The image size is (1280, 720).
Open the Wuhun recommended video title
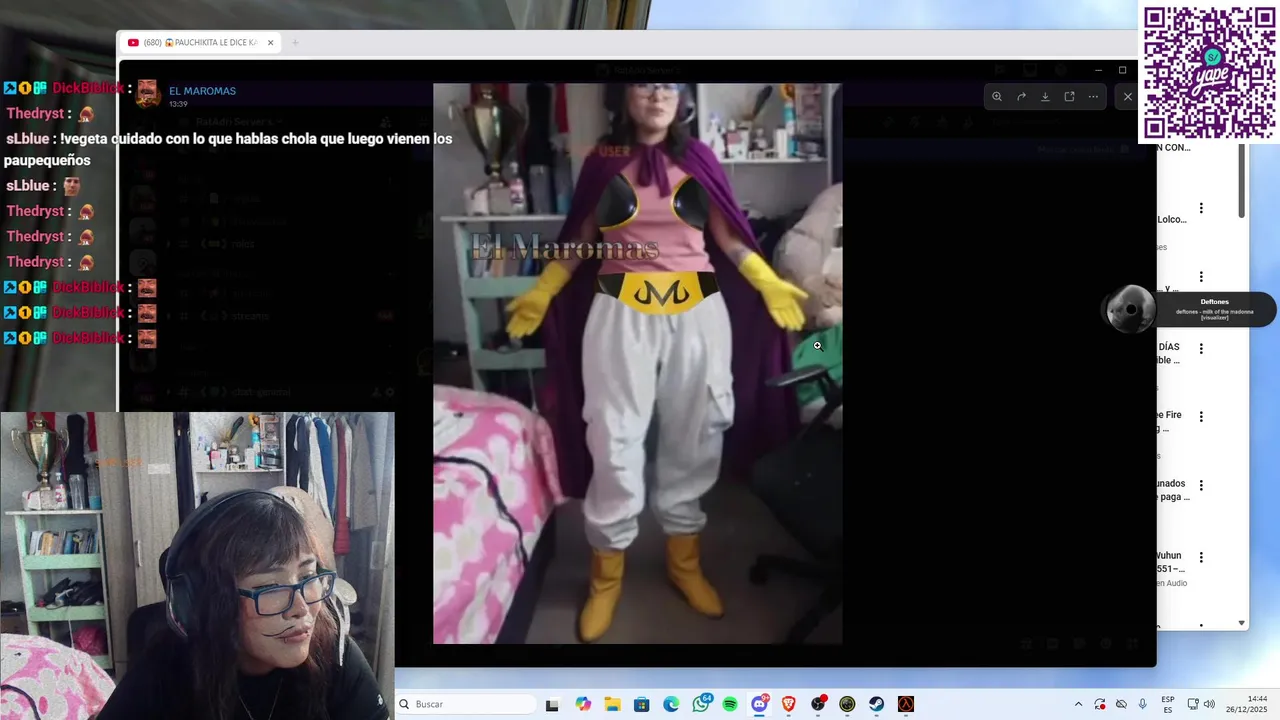1171,562
